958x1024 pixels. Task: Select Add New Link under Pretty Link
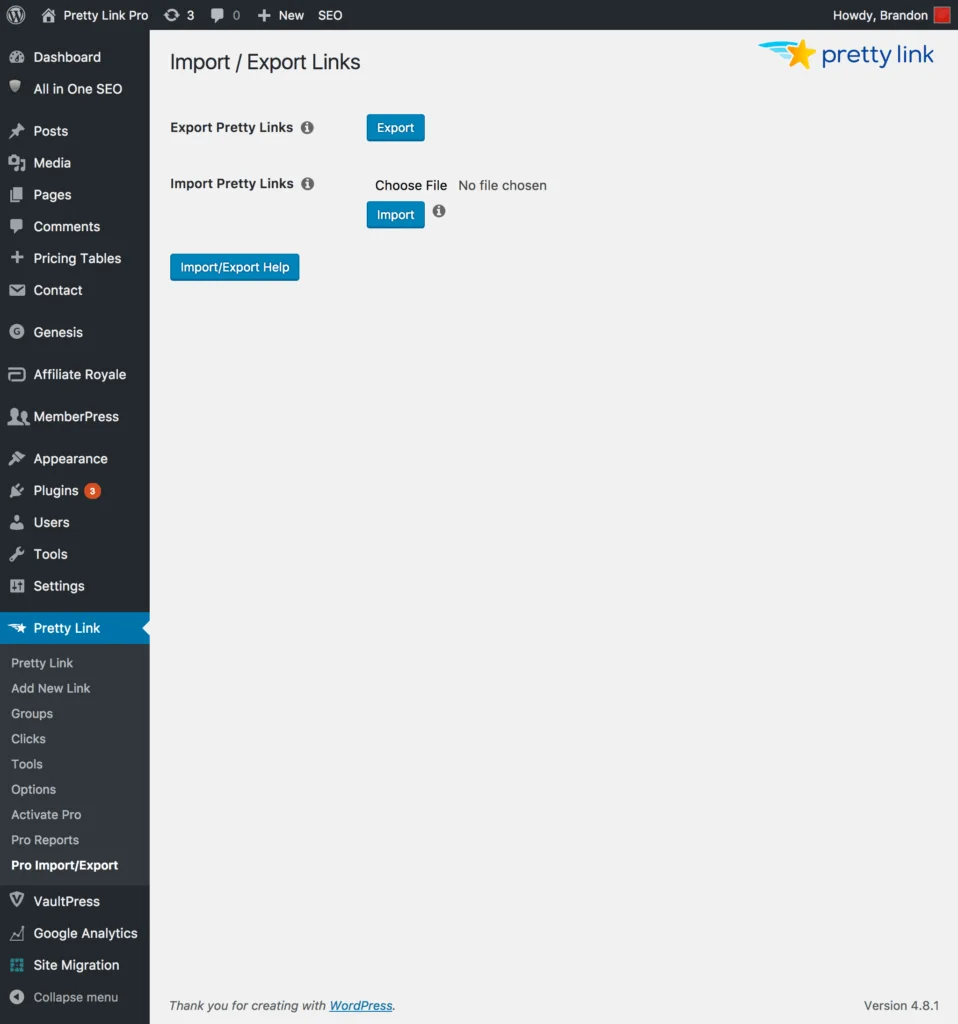[50, 688]
